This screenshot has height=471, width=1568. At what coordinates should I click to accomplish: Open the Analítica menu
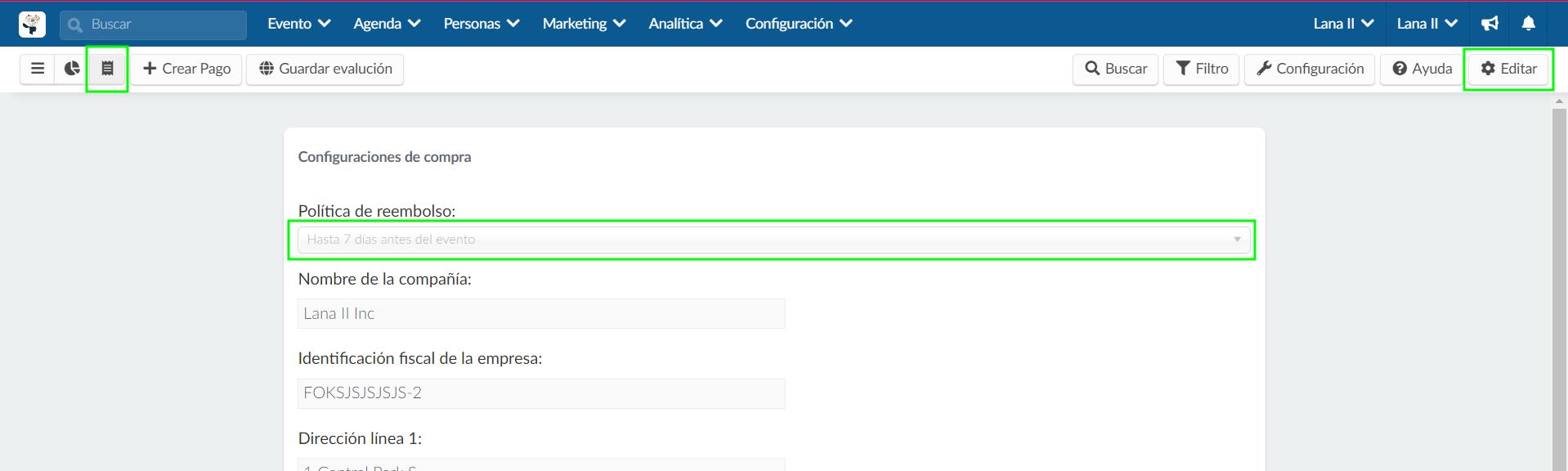[685, 24]
